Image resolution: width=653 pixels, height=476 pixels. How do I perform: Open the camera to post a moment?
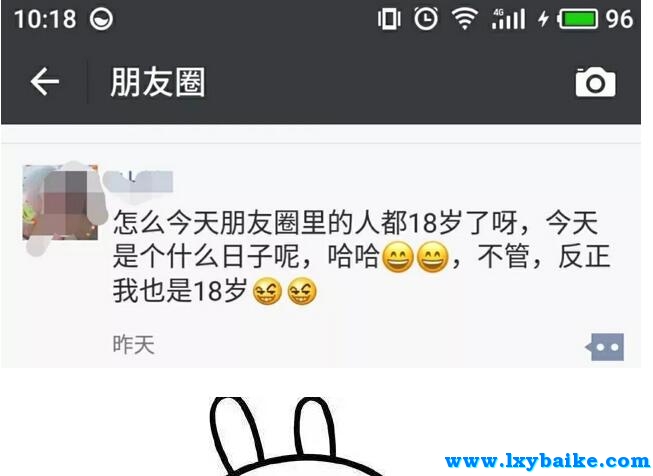coord(595,82)
